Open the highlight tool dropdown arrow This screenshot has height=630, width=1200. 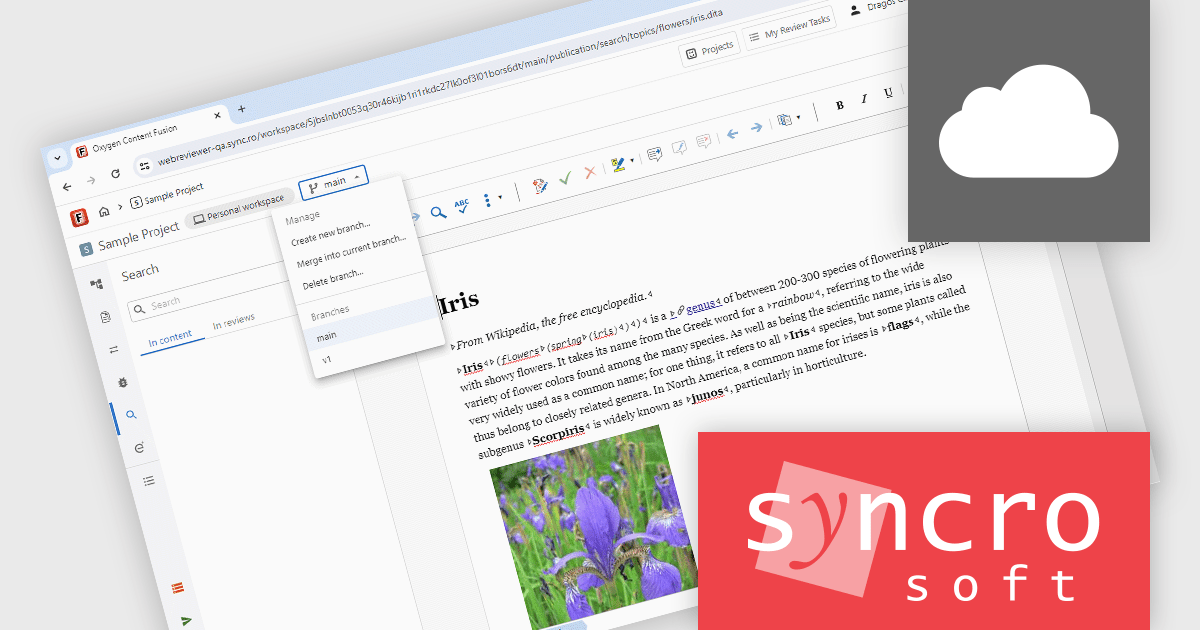point(631,161)
